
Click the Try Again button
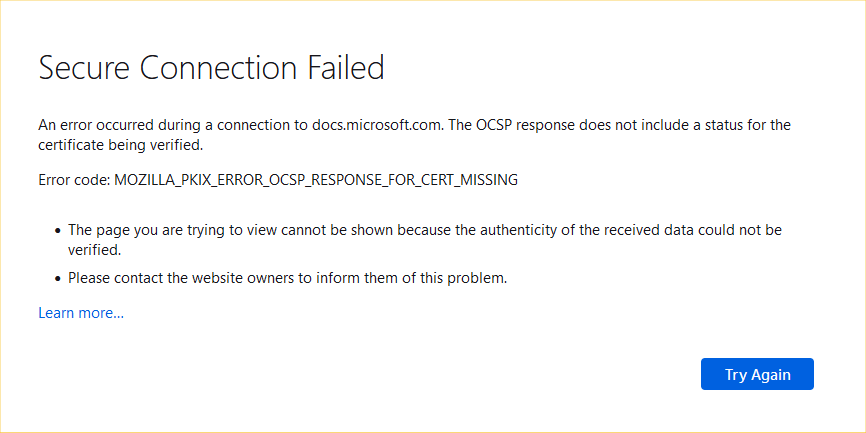(x=757, y=375)
